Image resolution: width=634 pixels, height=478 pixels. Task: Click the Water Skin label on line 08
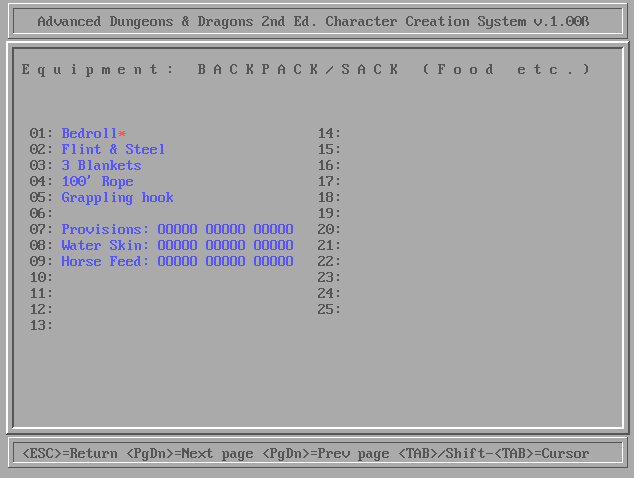coord(105,245)
